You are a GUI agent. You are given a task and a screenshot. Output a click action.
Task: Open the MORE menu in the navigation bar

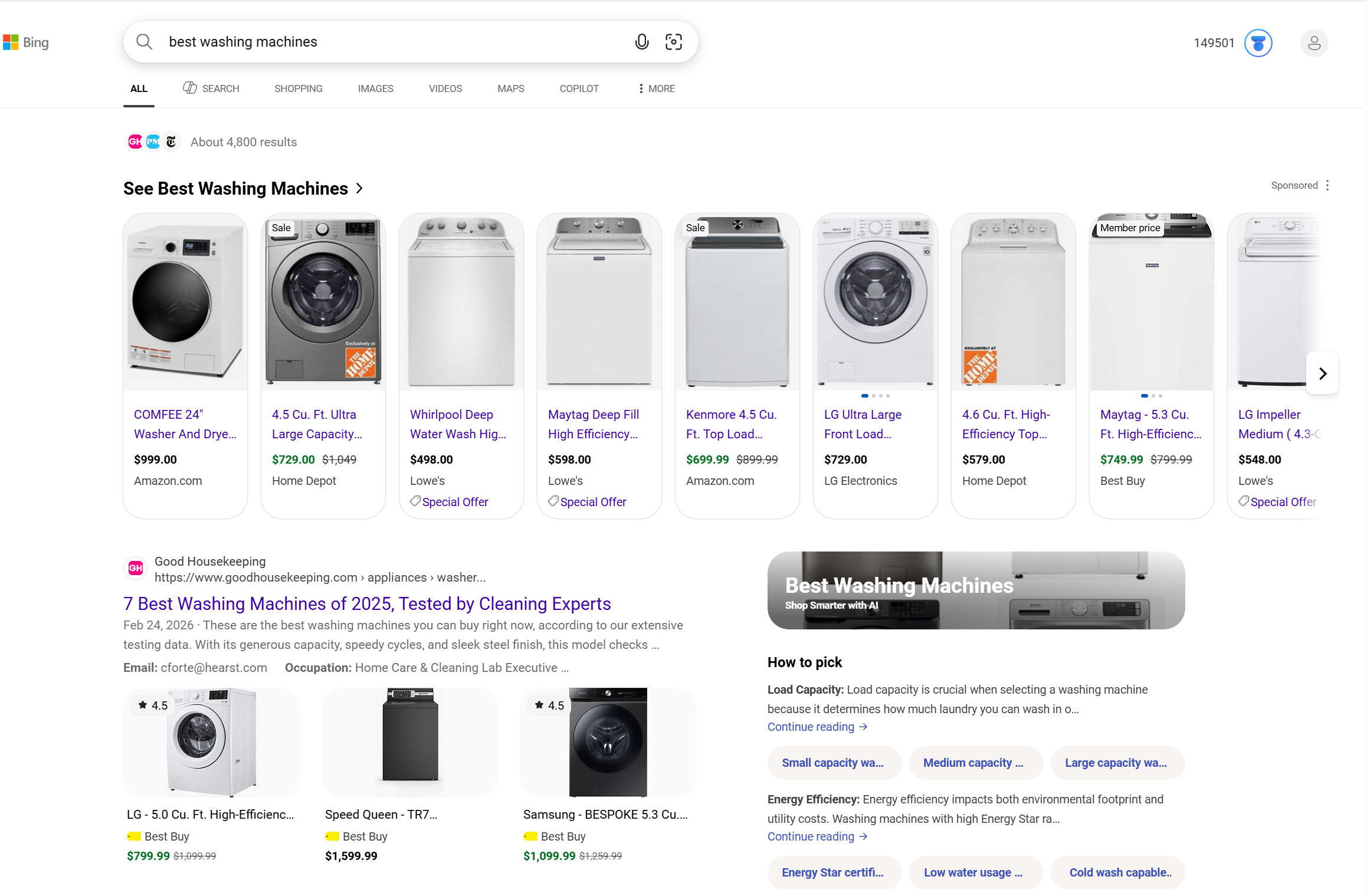(655, 88)
